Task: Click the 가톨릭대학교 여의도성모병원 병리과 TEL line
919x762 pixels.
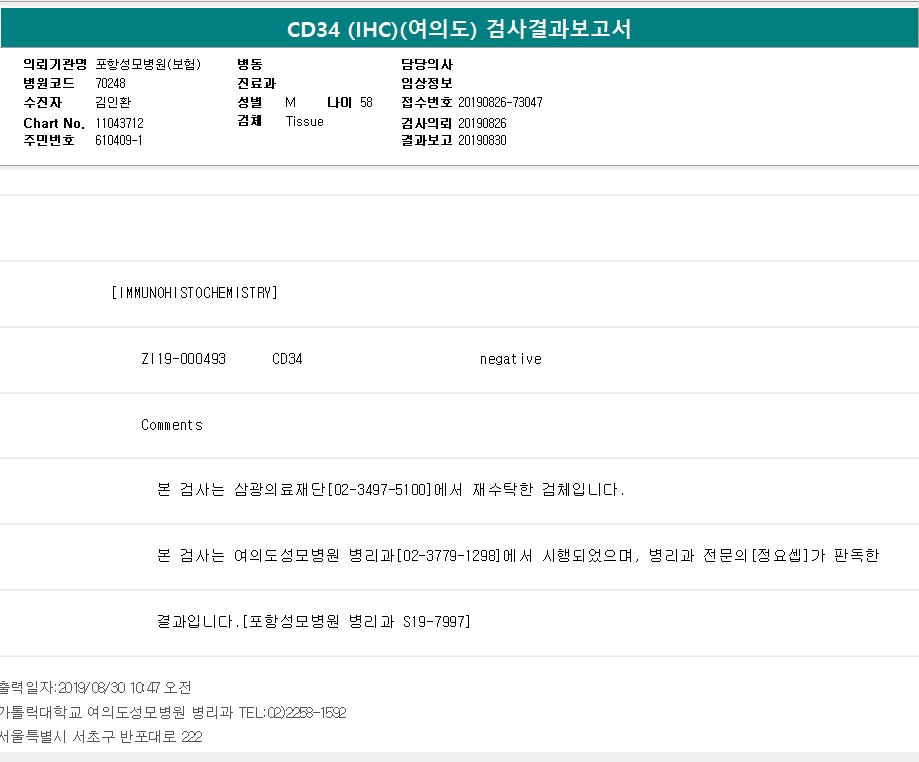Action: [173, 713]
